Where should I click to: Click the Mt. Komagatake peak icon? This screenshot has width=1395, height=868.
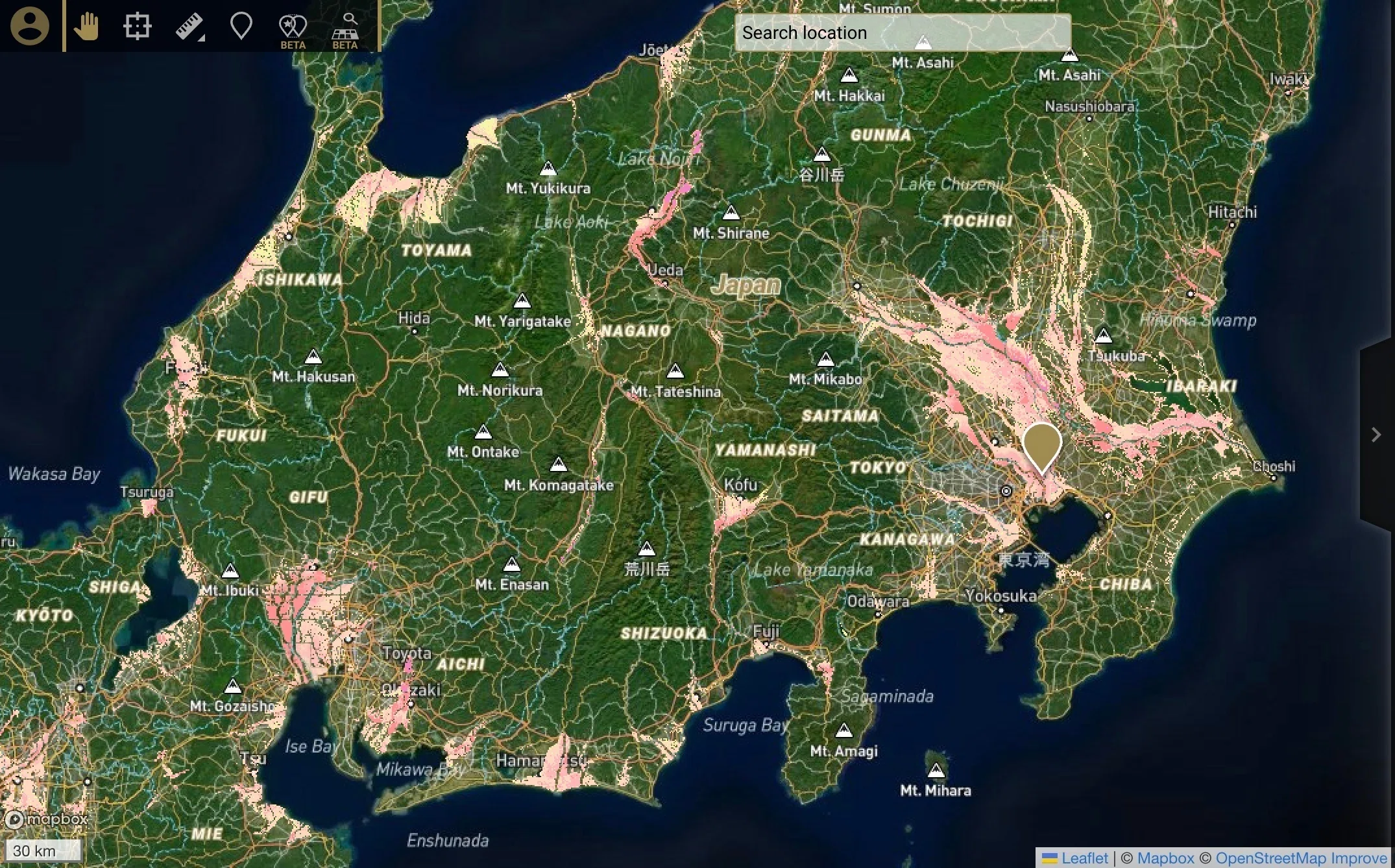(x=559, y=464)
